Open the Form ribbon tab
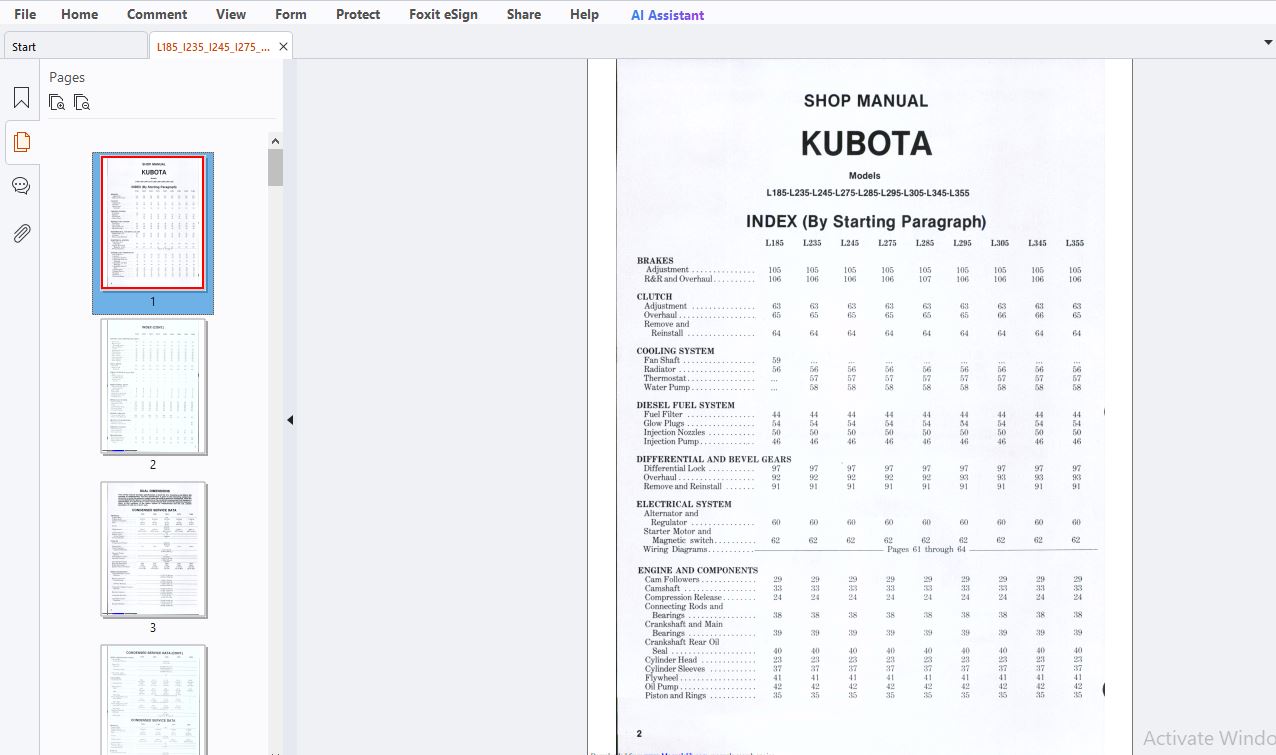 pyautogui.click(x=291, y=14)
